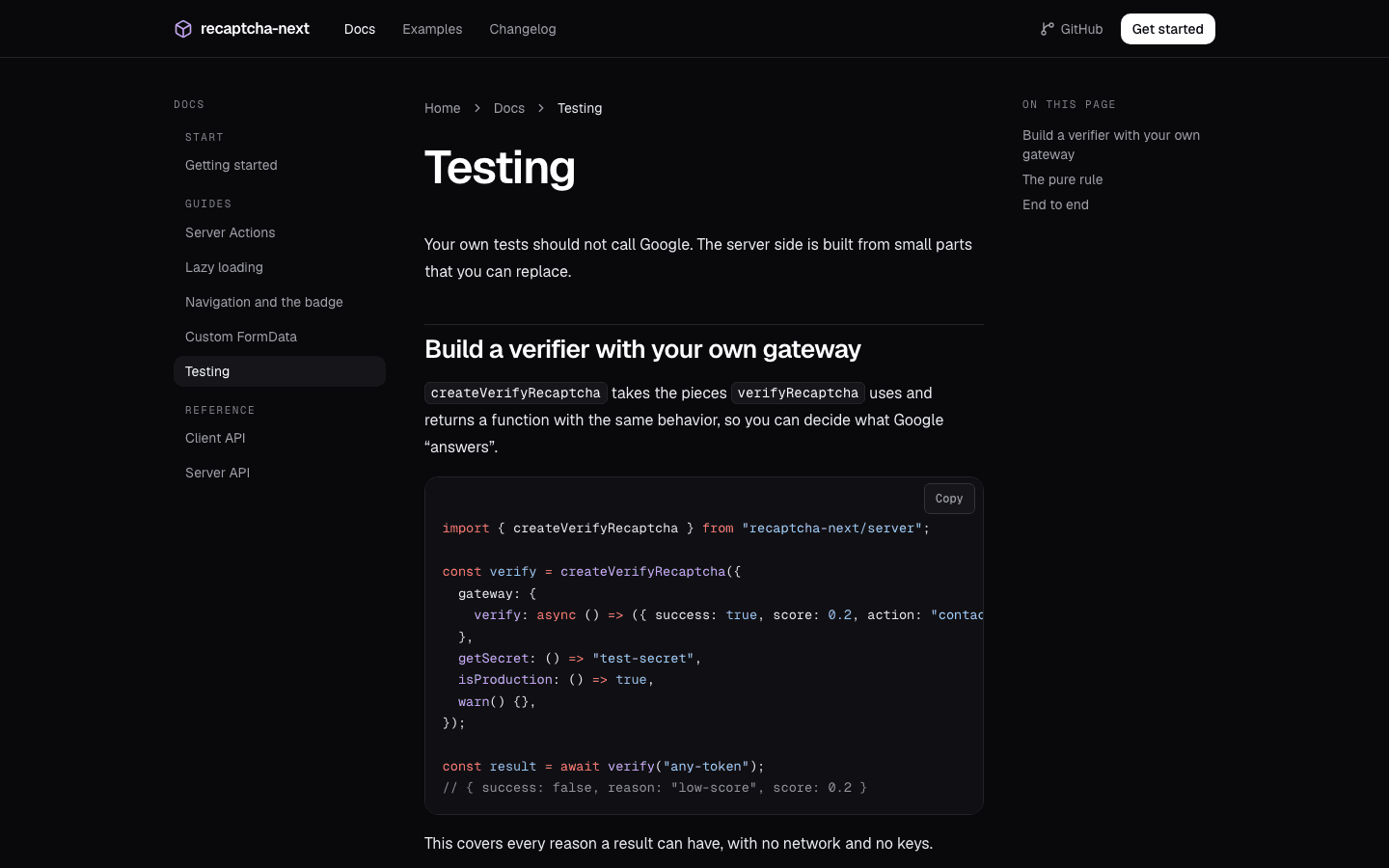Open the Changelog tab
The width and height of the screenshot is (1389, 868).
[x=523, y=29]
